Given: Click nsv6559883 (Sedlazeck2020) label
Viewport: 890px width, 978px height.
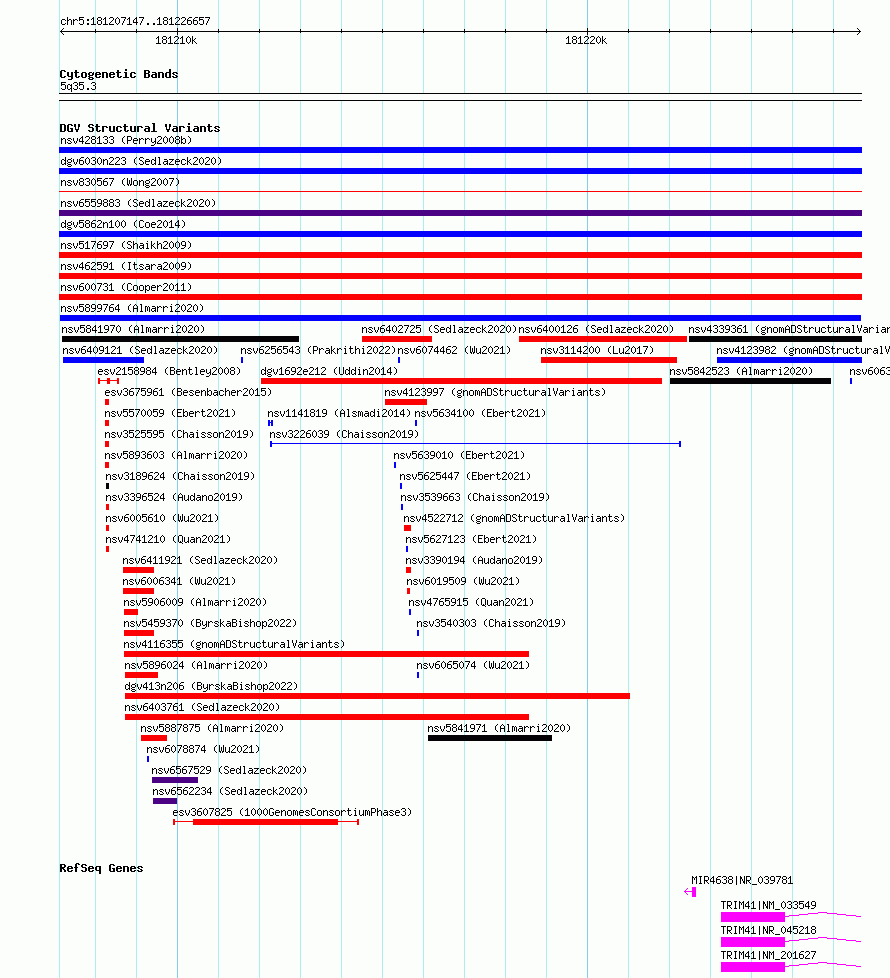Looking at the screenshot, I should [x=138, y=203].
